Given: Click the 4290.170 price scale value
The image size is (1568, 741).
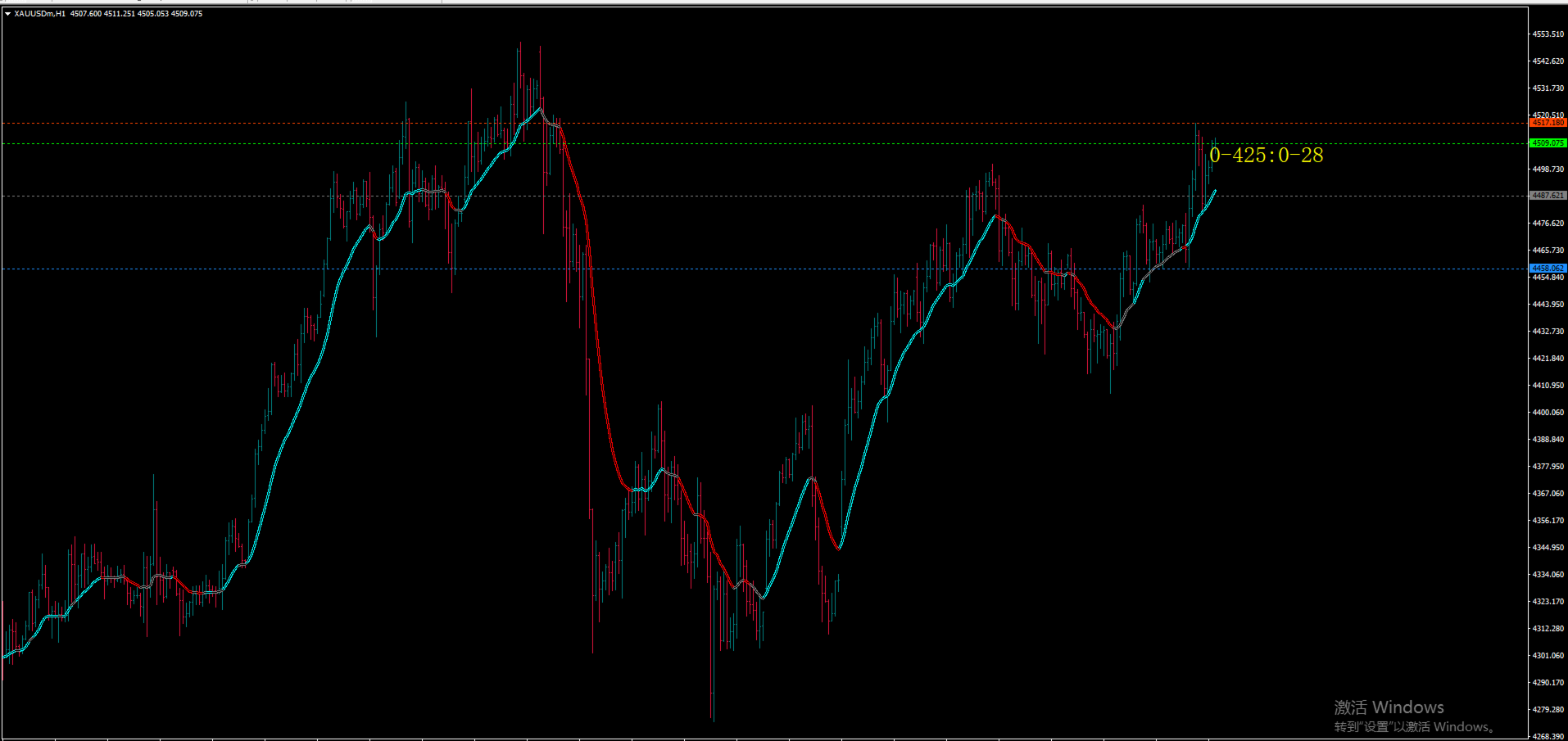Looking at the screenshot, I should (x=1548, y=683).
